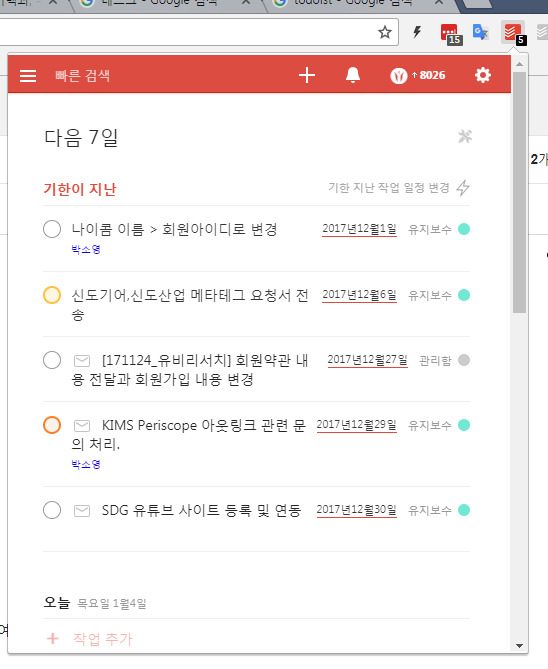Open 박소영 label under 나이콤 task
The height and width of the screenshot is (669, 548).
86,249
